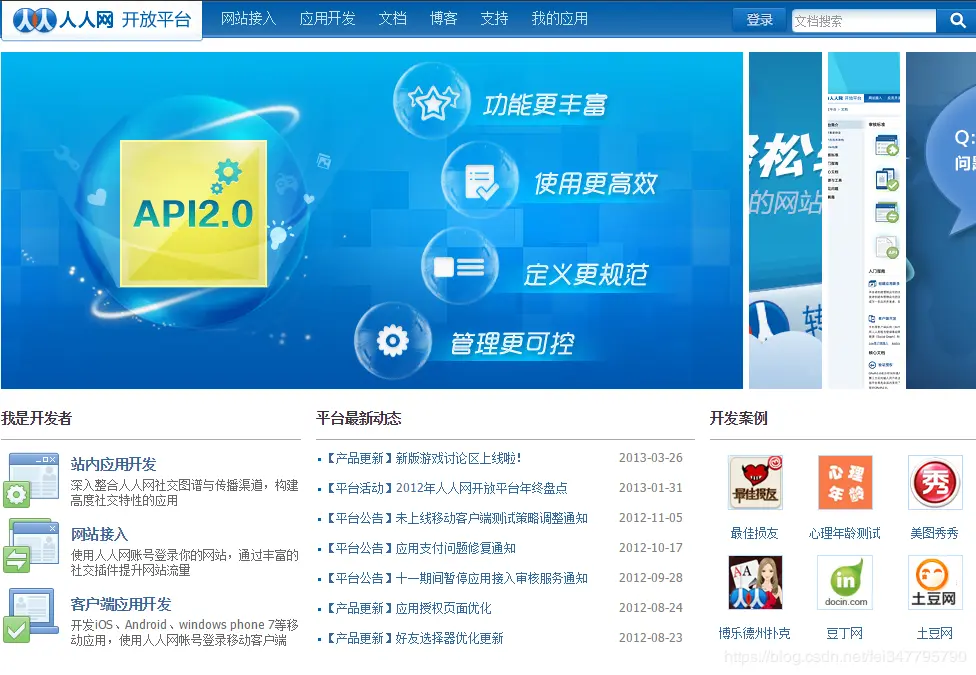
Task: Click the 客户端应用开发 laptop-with-check icon
Action: pos(31,615)
